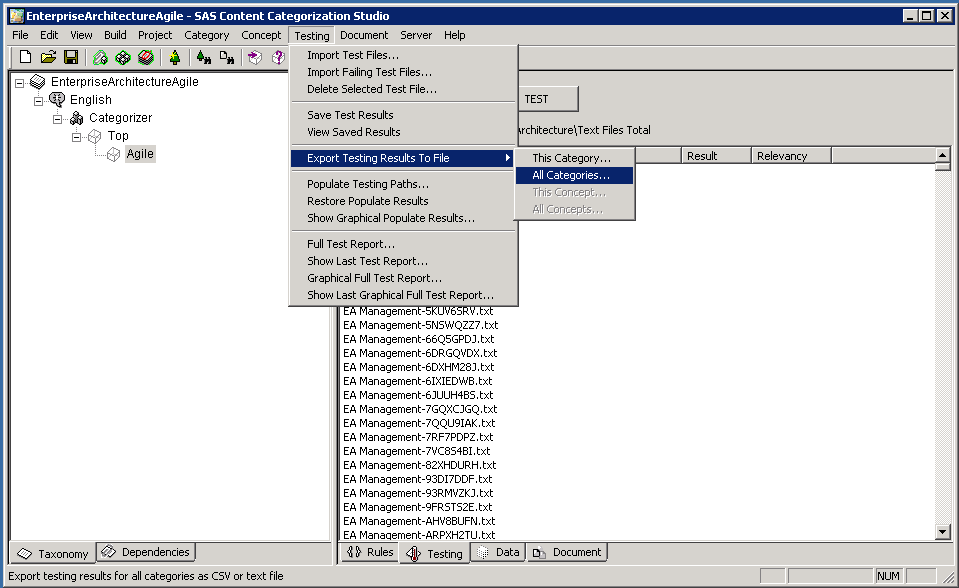Select Show Graphical Populate Results…
This screenshot has height=588, width=959.
tap(403, 218)
